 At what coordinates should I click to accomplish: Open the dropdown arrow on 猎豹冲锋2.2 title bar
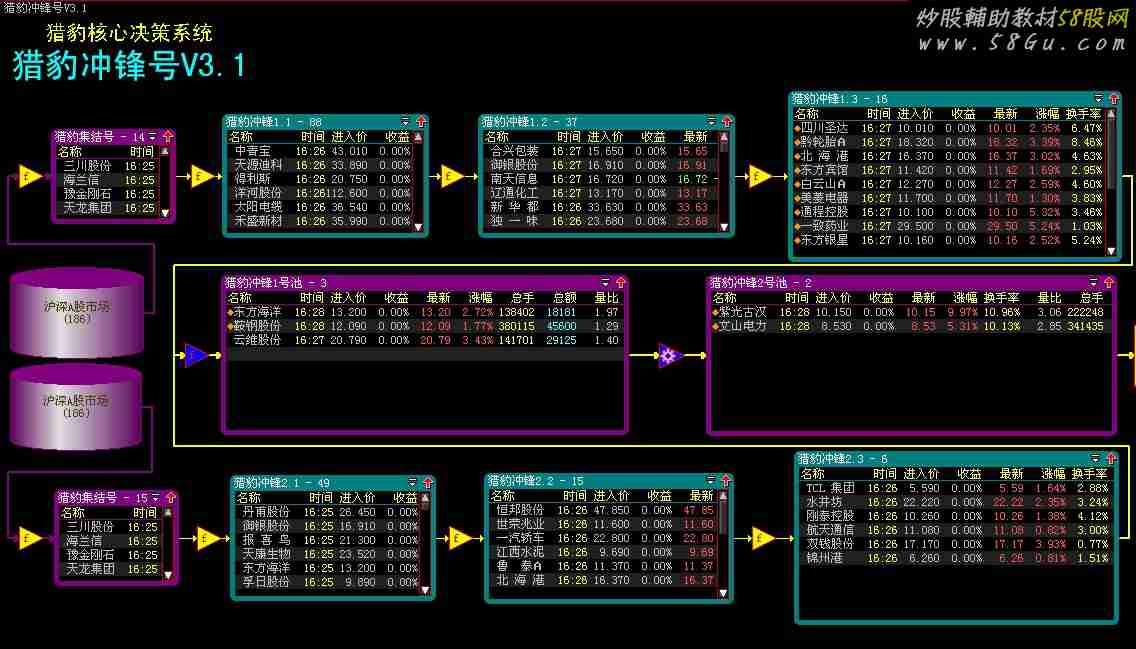pos(711,480)
